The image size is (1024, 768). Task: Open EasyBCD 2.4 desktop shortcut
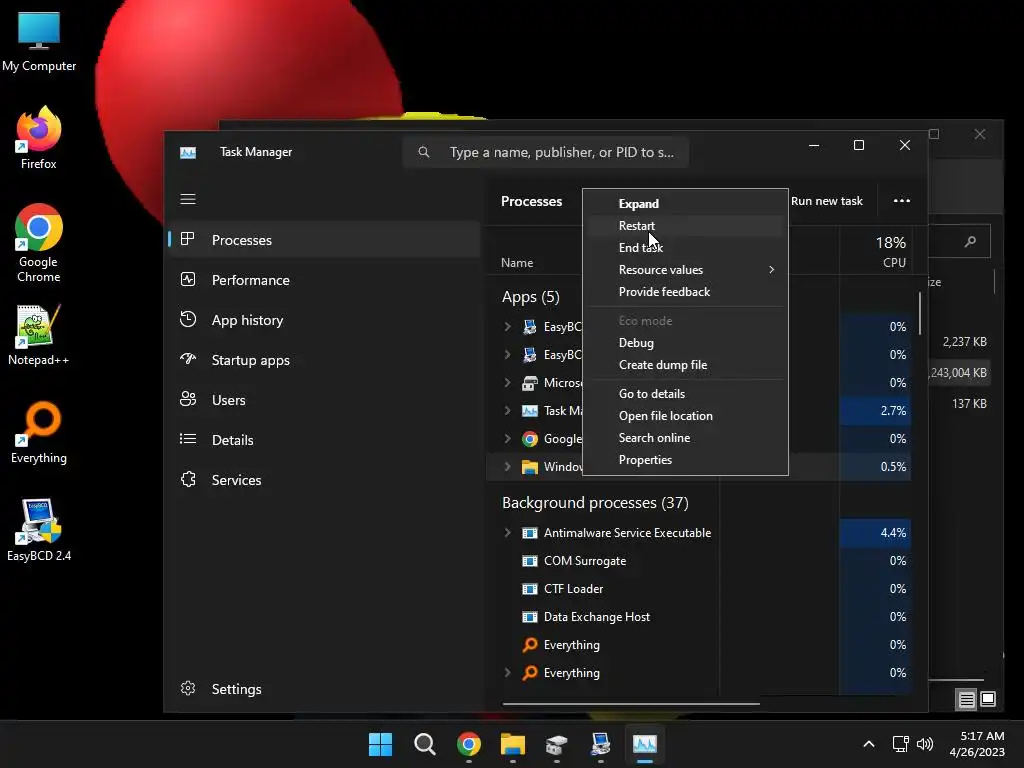click(x=39, y=530)
